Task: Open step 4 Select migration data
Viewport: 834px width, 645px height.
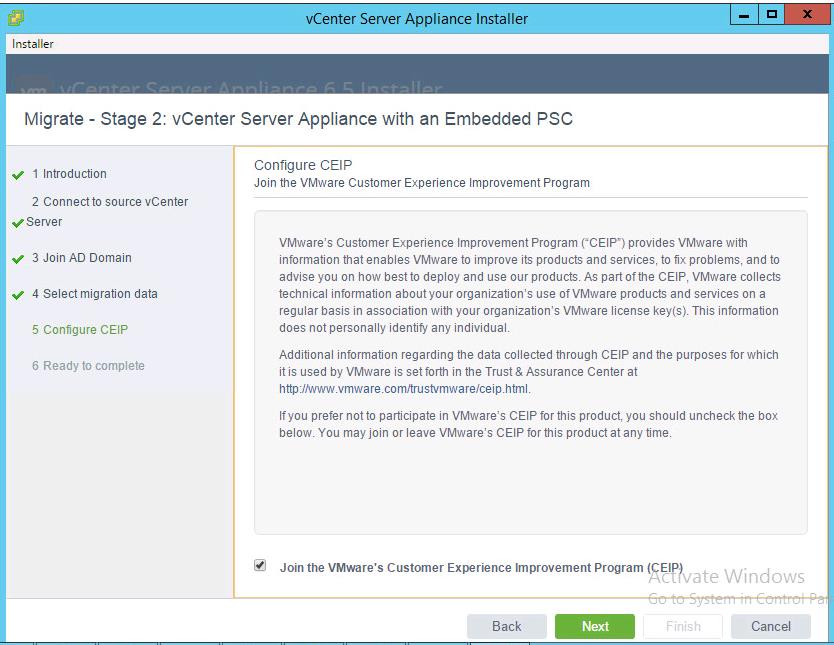Action: 95,294
